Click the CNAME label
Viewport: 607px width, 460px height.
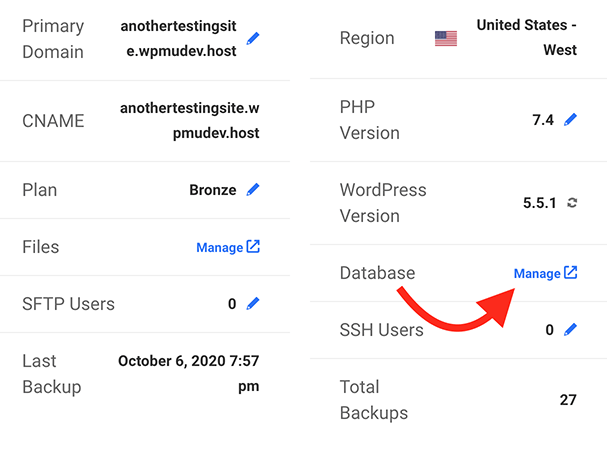pos(53,121)
